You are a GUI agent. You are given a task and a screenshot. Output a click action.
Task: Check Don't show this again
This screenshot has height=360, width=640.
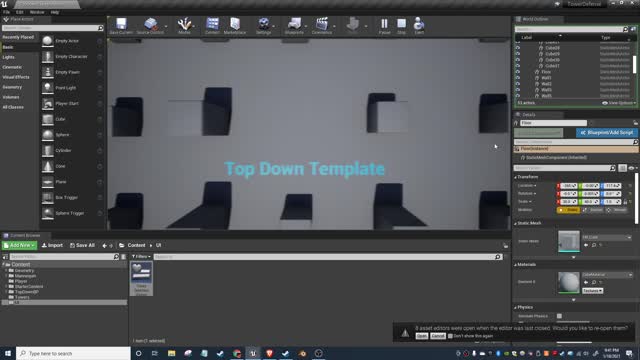tap(450, 336)
